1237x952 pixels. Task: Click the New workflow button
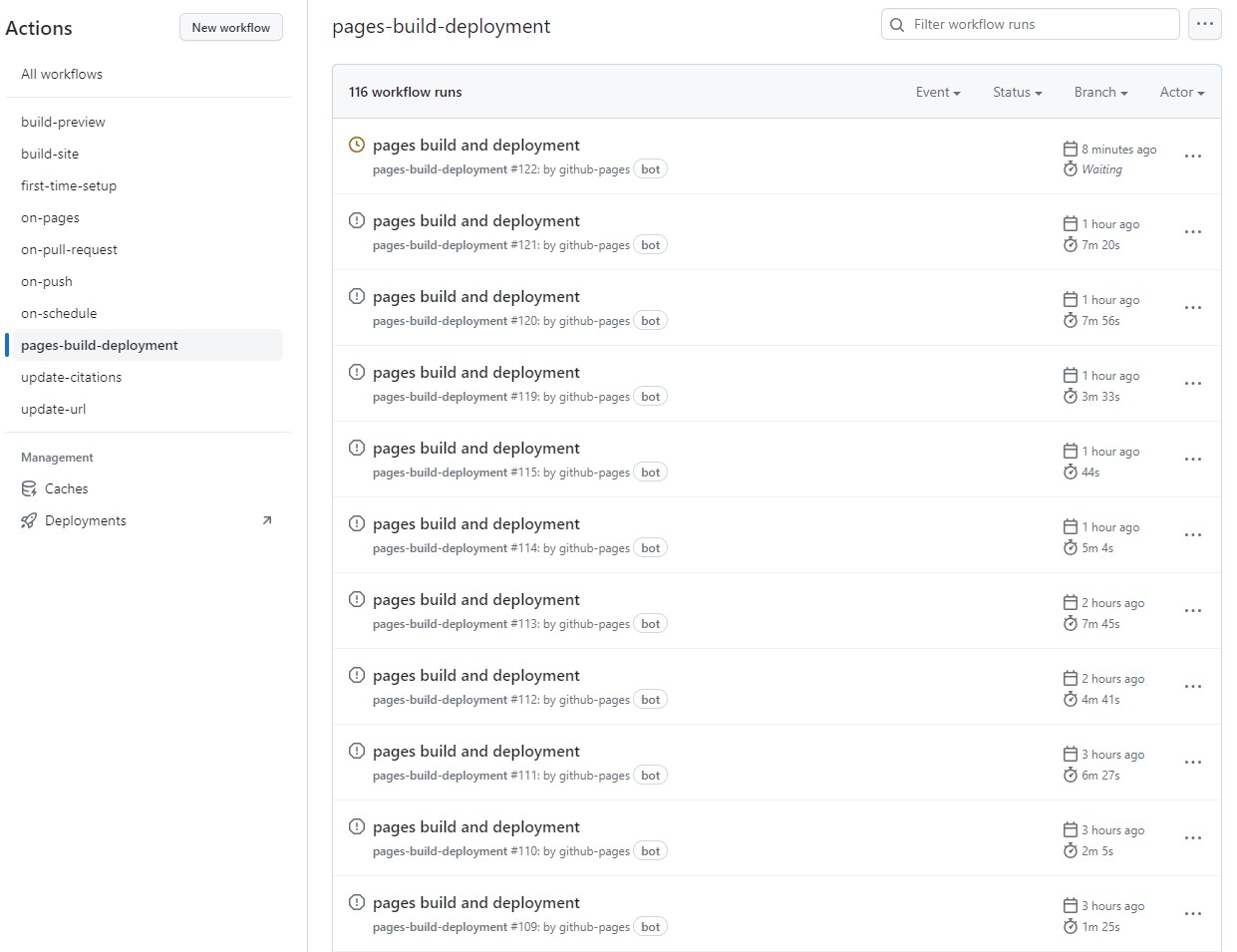coord(230,27)
